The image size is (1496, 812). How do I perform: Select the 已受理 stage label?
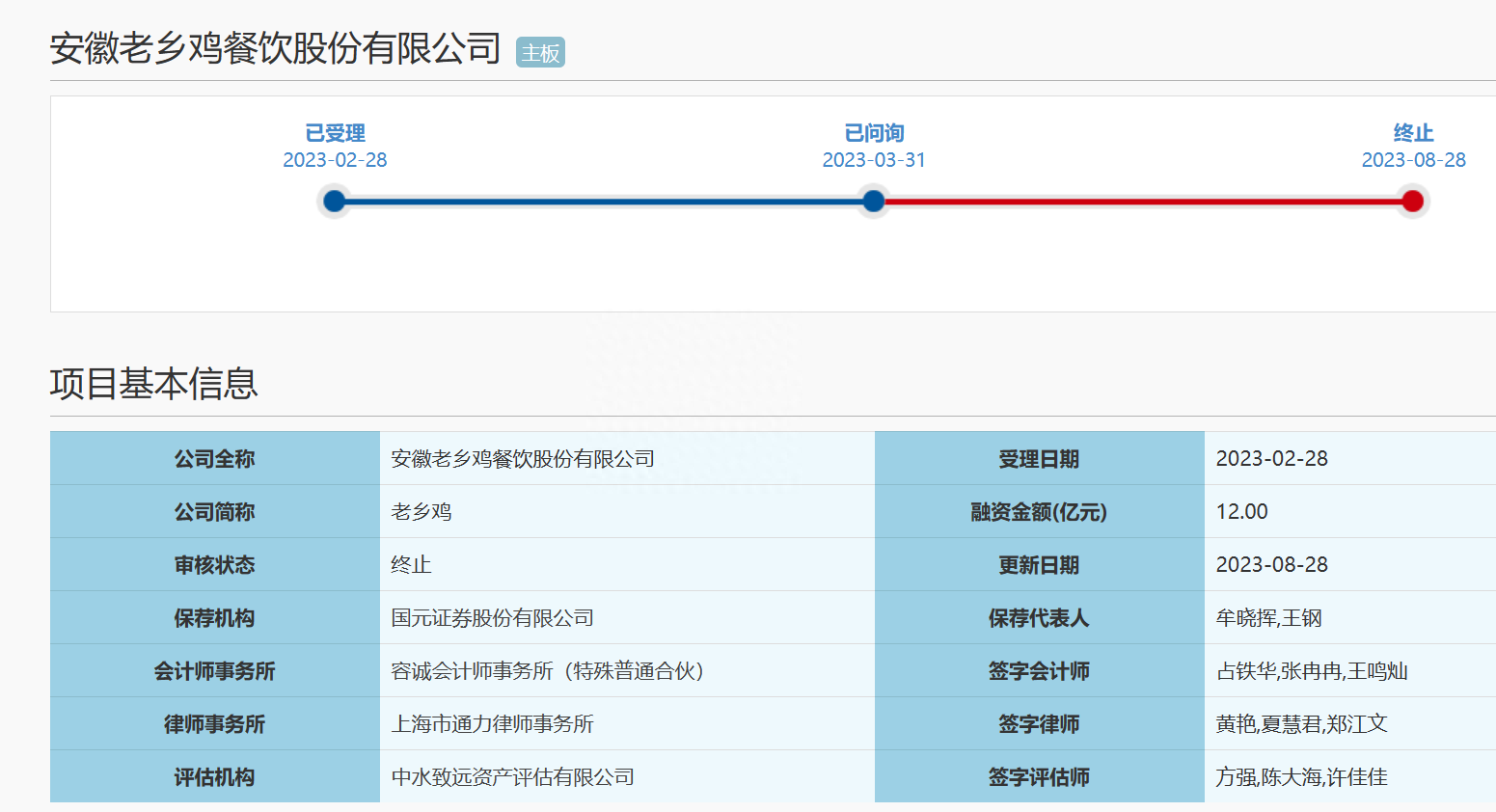click(x=335, y=133)
